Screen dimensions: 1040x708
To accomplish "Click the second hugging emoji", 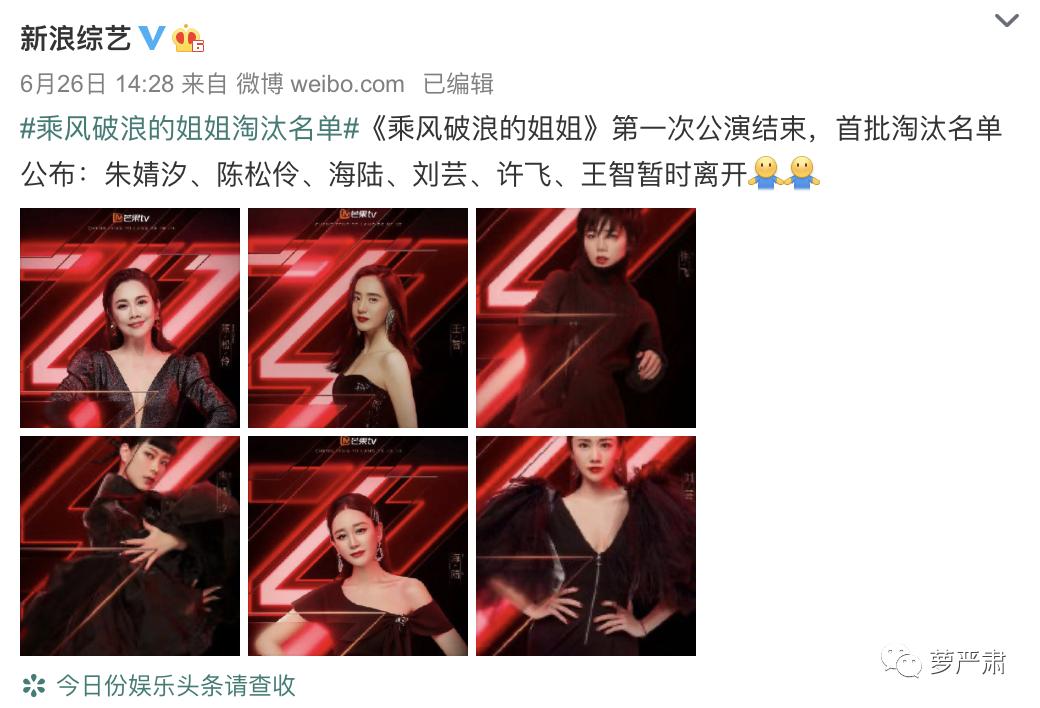I will click(x=803, y=173).
